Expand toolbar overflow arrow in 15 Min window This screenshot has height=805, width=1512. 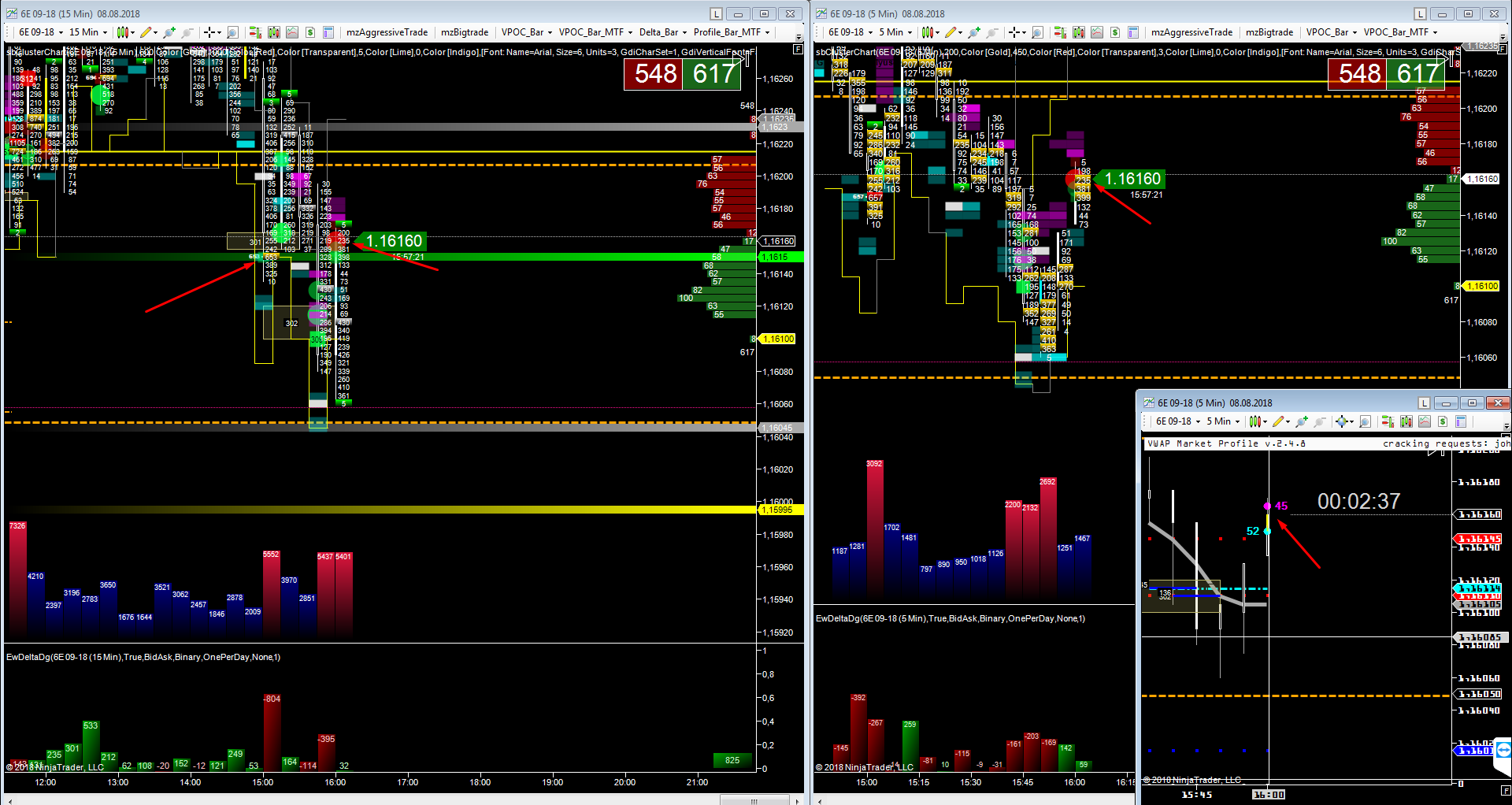(x=799, y=36)
